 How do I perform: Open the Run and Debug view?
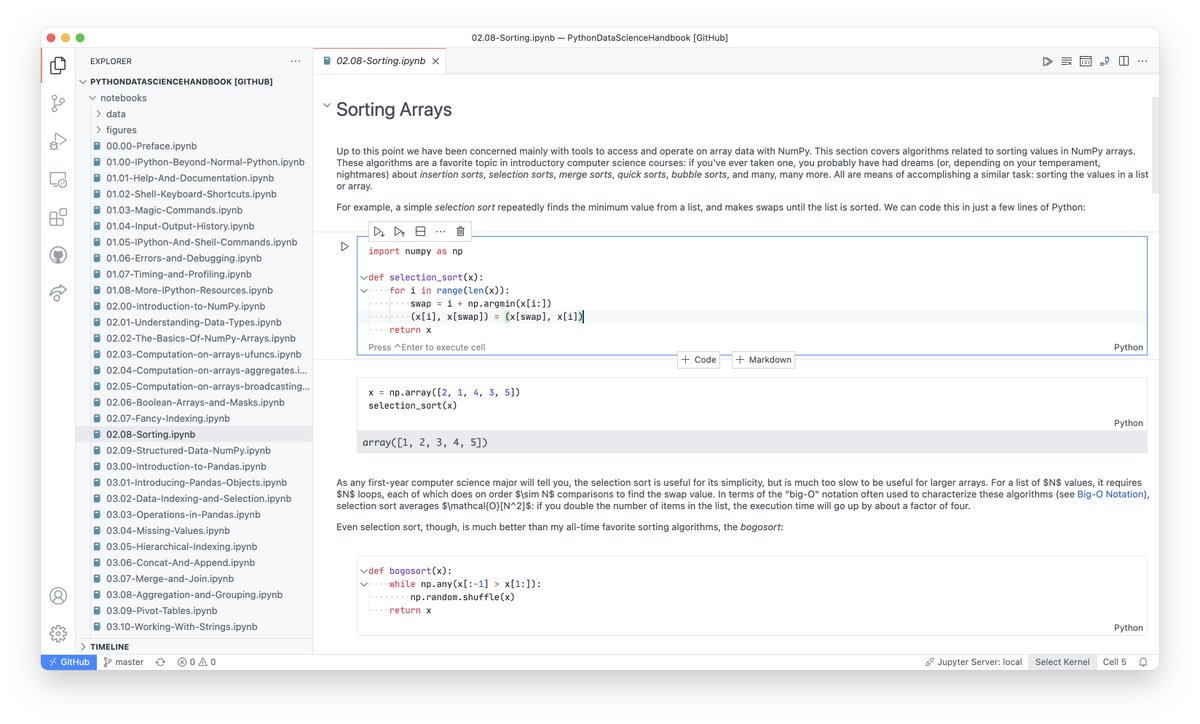(x=58, y=141)
